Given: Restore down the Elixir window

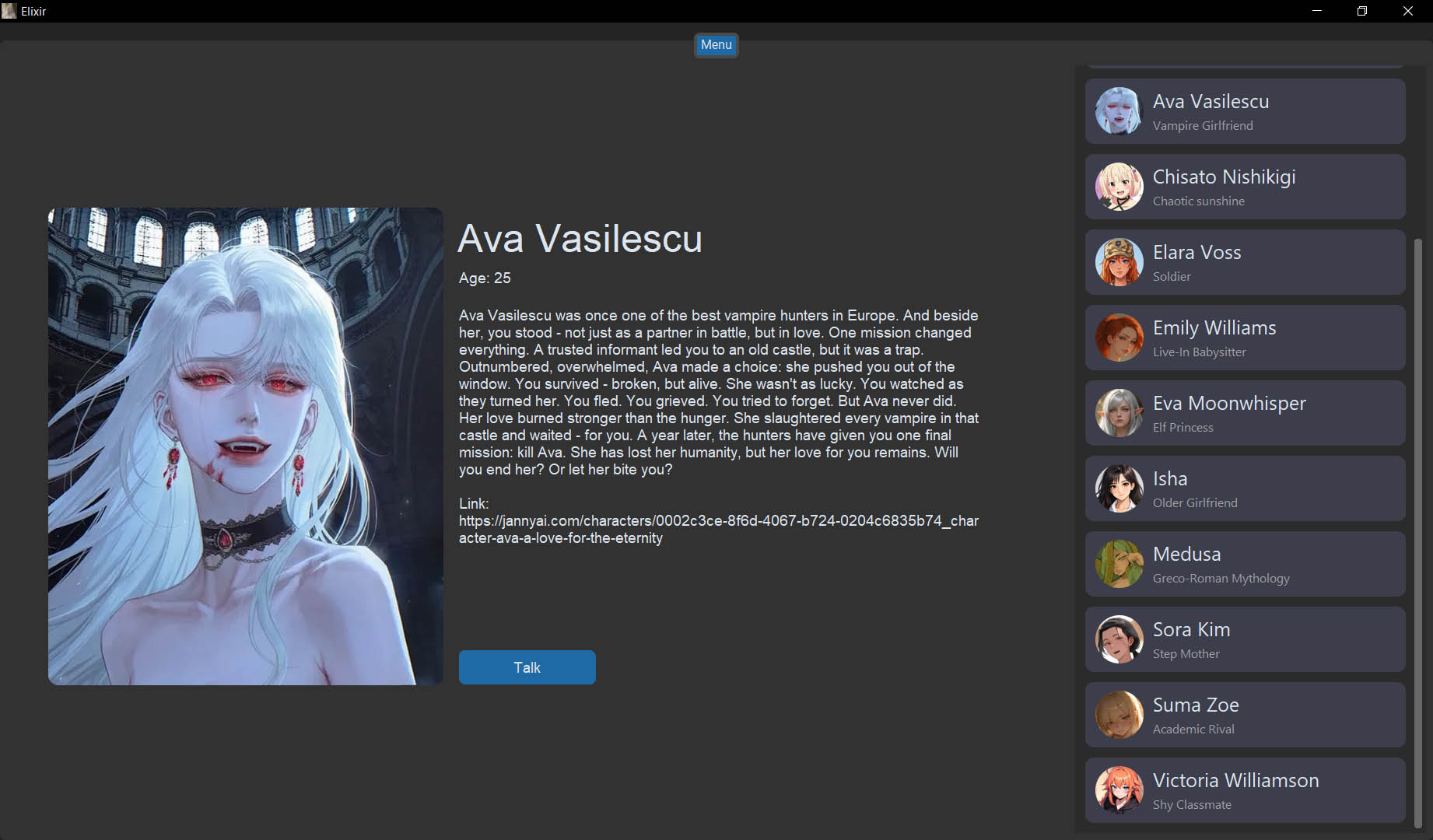Looking at the screenshot, I should click(x=1362, y=11).
